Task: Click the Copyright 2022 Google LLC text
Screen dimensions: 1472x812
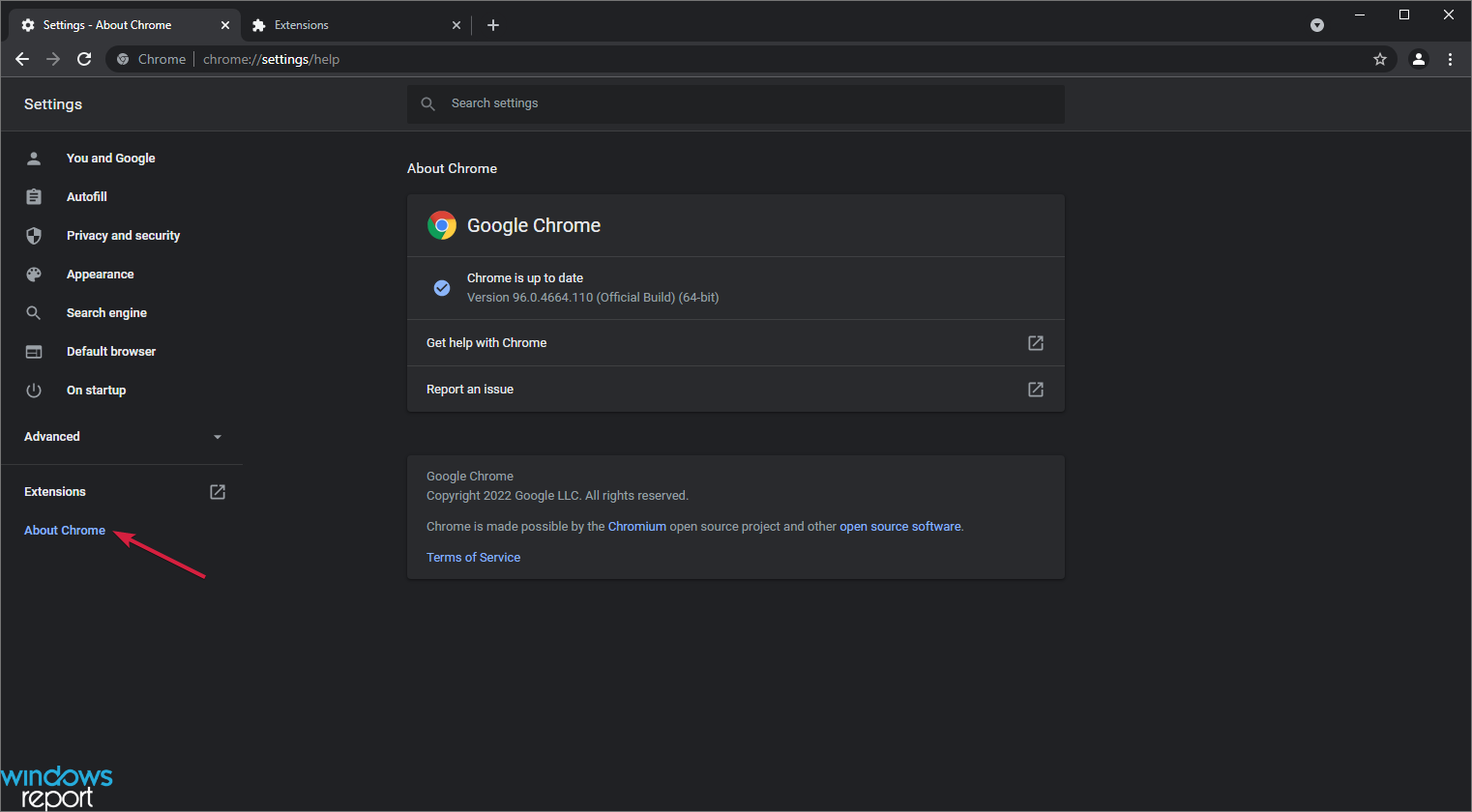Action: pyautogui.click(x=557, y=496)
